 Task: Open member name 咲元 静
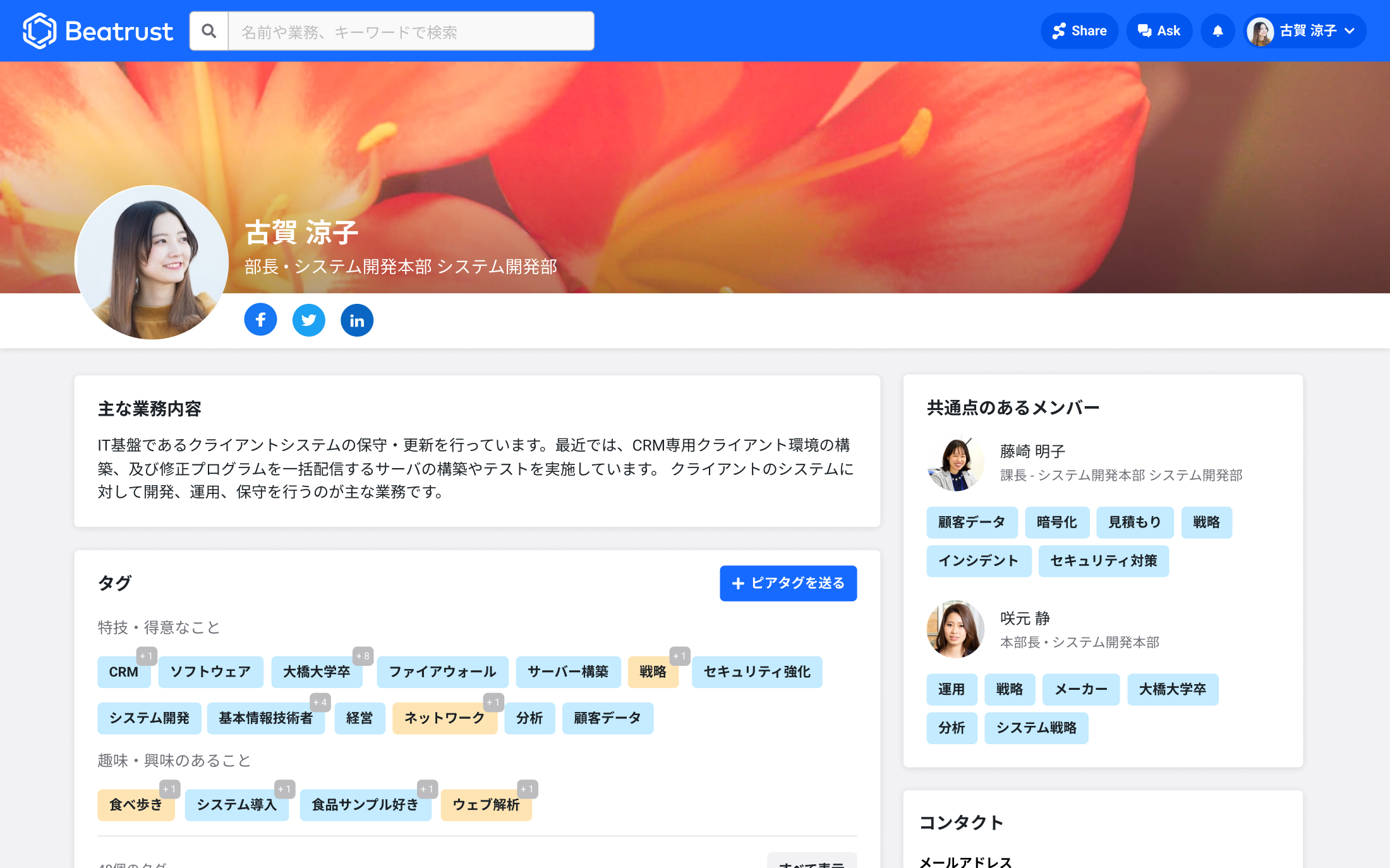pyautogui.click(x=1025, y=618)
